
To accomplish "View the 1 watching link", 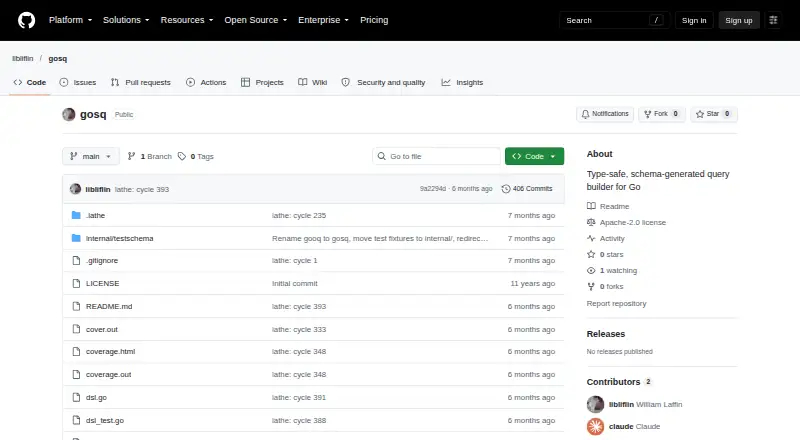I will click(612, 271).
